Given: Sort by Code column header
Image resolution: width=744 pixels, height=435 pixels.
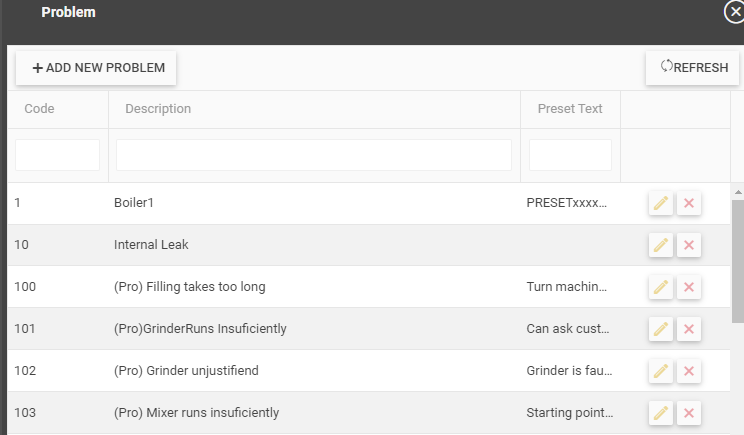Looking at the screenshot, I should pyautogui.click(x=39, y=109).
